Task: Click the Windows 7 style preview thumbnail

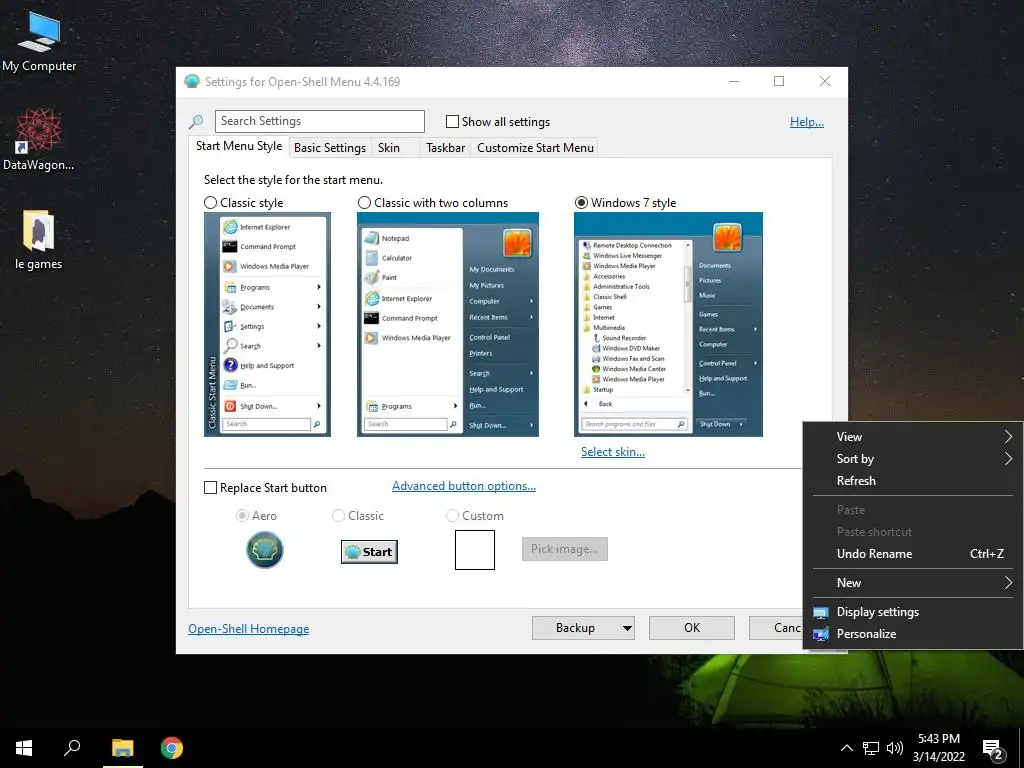Action: (668, 325)
